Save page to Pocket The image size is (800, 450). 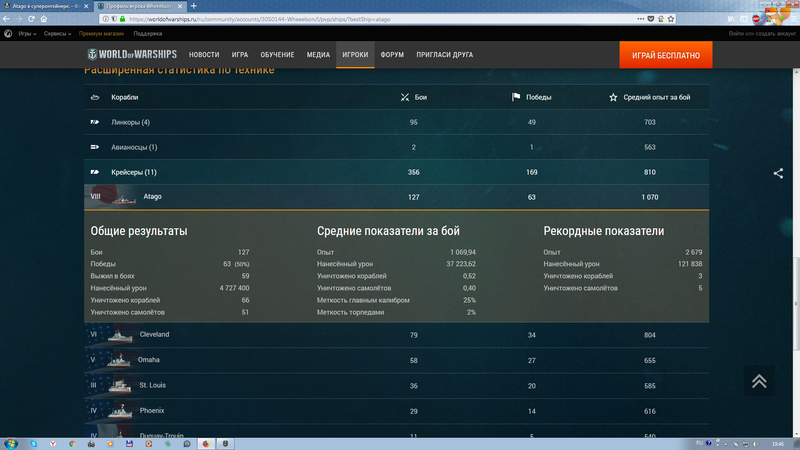coord(651,19)
